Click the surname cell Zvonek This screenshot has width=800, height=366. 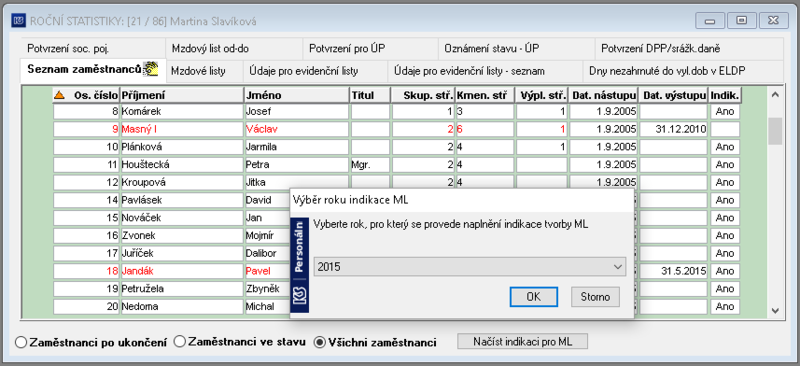(182, 235)
